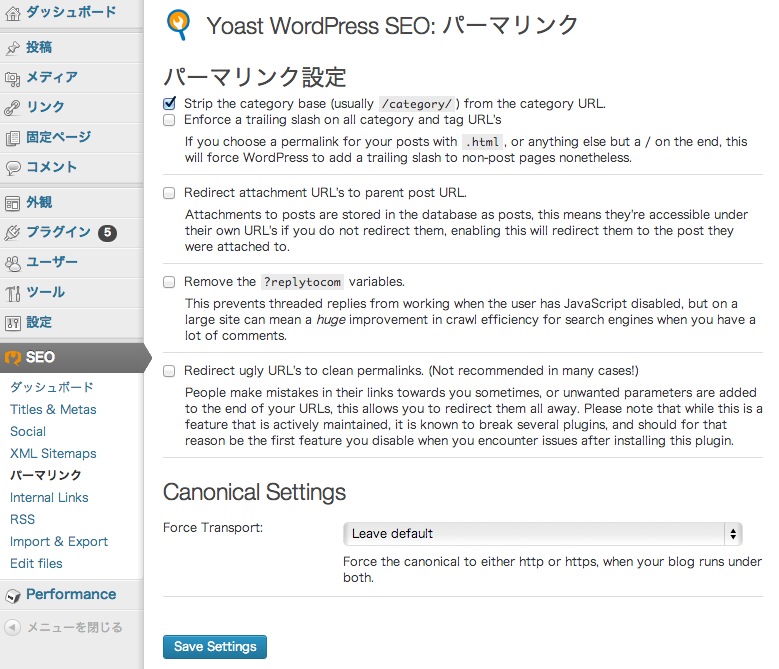Viewport: 779px width, 669px height.
Task: Check Remove the ?replytocom variables option
Action: [169, 282]
